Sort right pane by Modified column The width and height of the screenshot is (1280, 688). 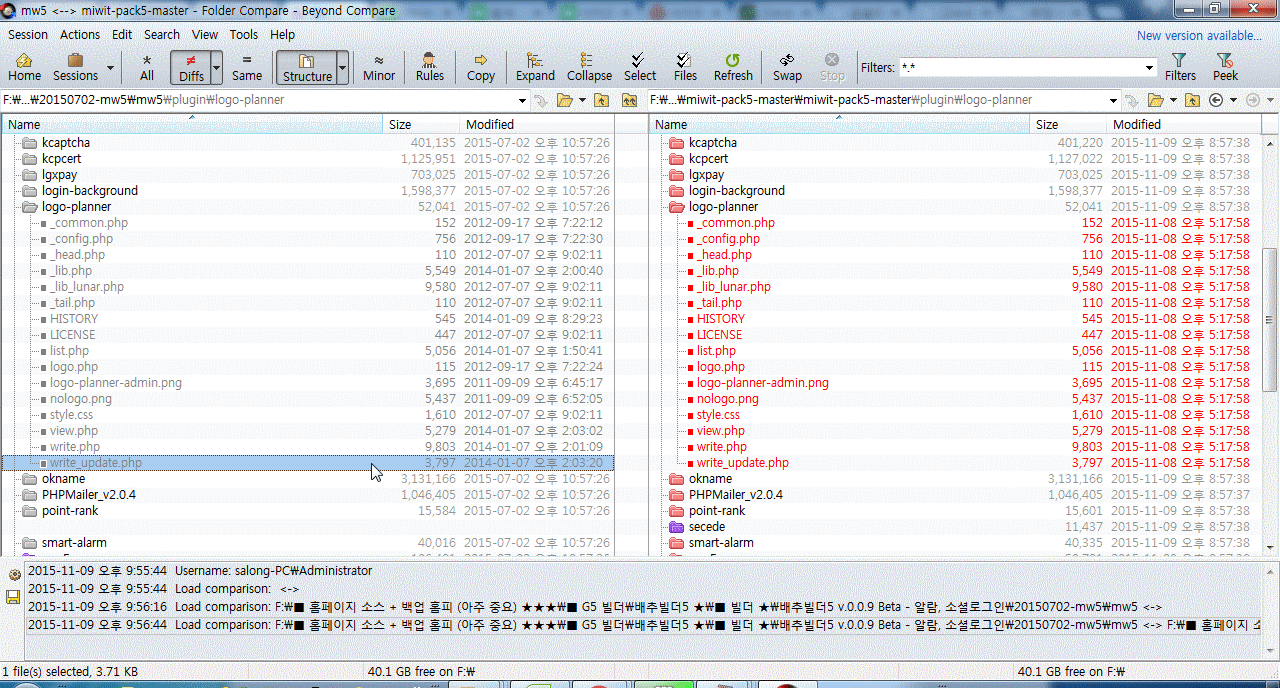1186,125
